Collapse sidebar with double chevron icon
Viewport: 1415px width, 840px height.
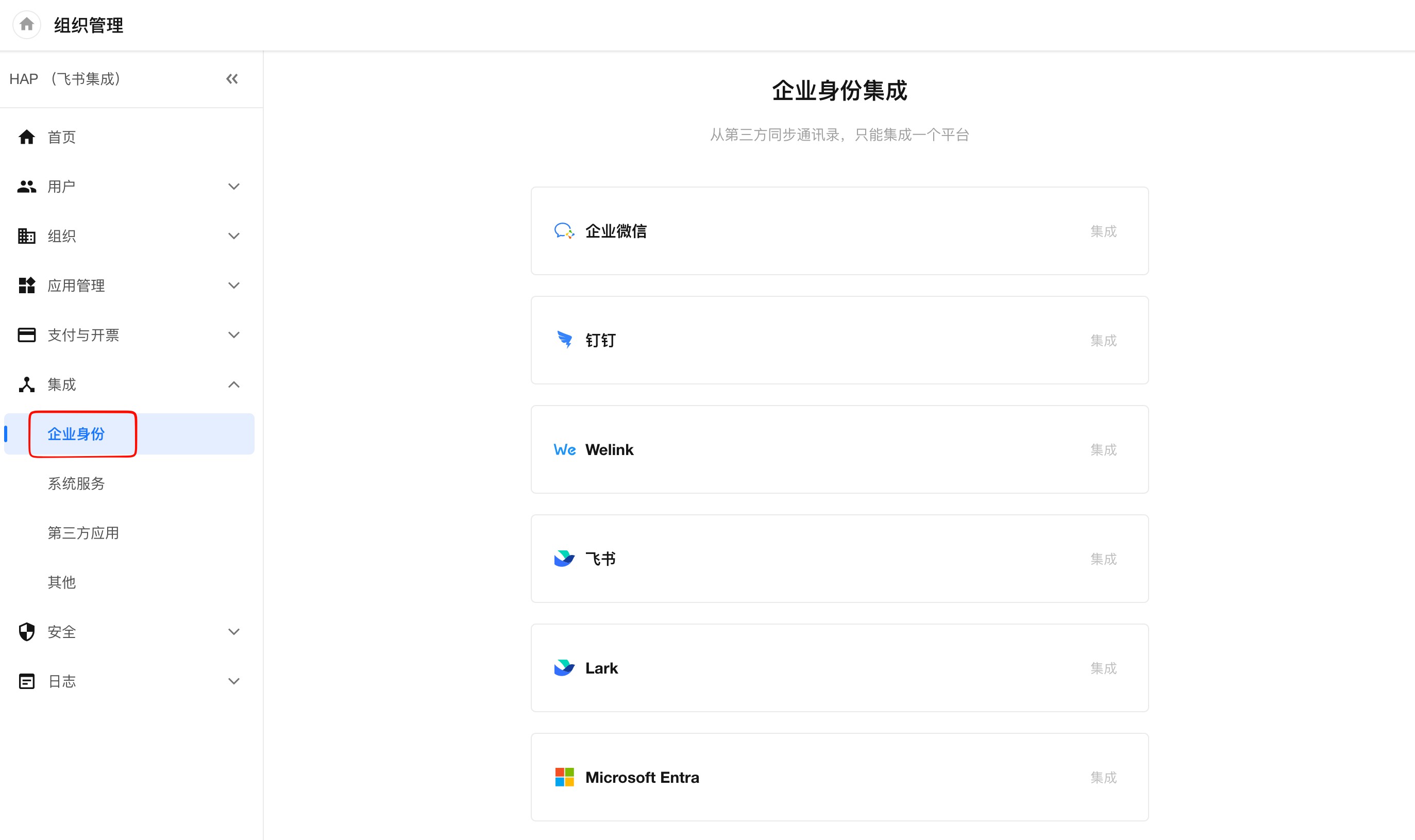coord(232,79)
